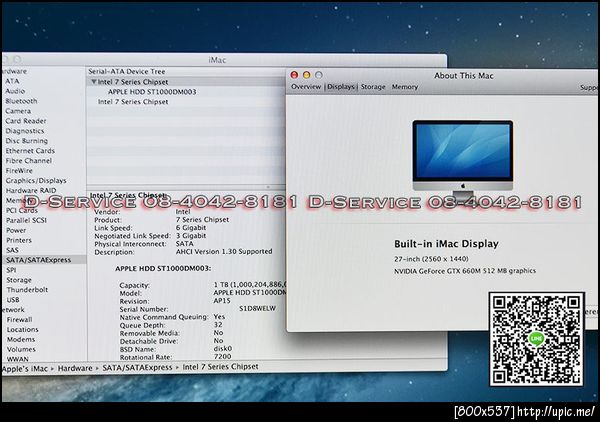Viewport: 600px width, 422px height.
Task: Click the iMac display image
Action: pyautogui.click(x=463, y=158)
